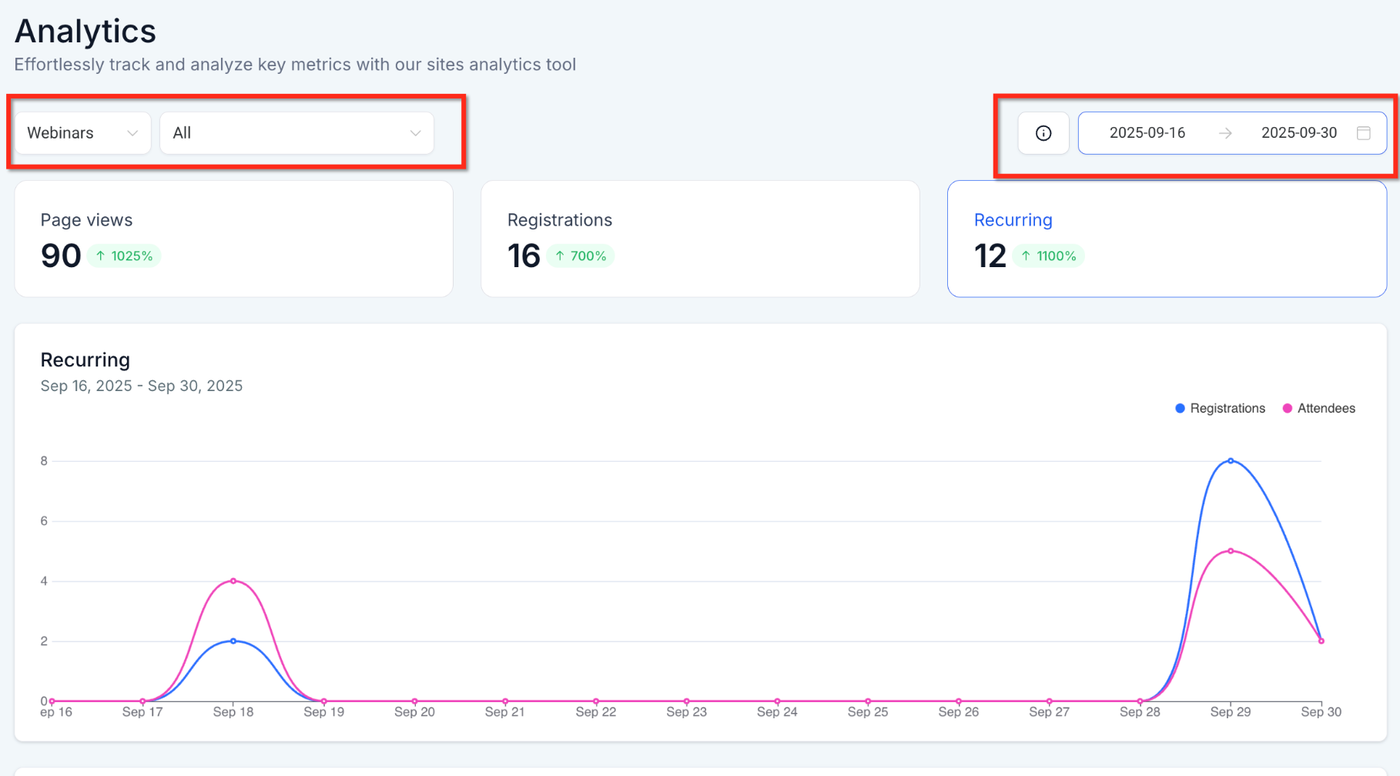1400x776 pixels.
Task: Click the Registrations data point on Sep 18
Action: coord(233,641)
